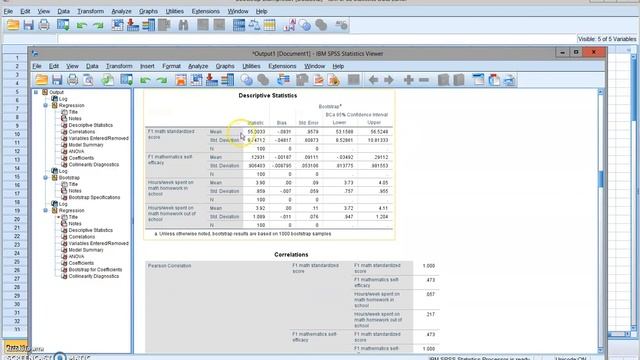Redo icon in Viewer toolbar
This screenshot has width=640, height=360.
(x=162, y=80)
